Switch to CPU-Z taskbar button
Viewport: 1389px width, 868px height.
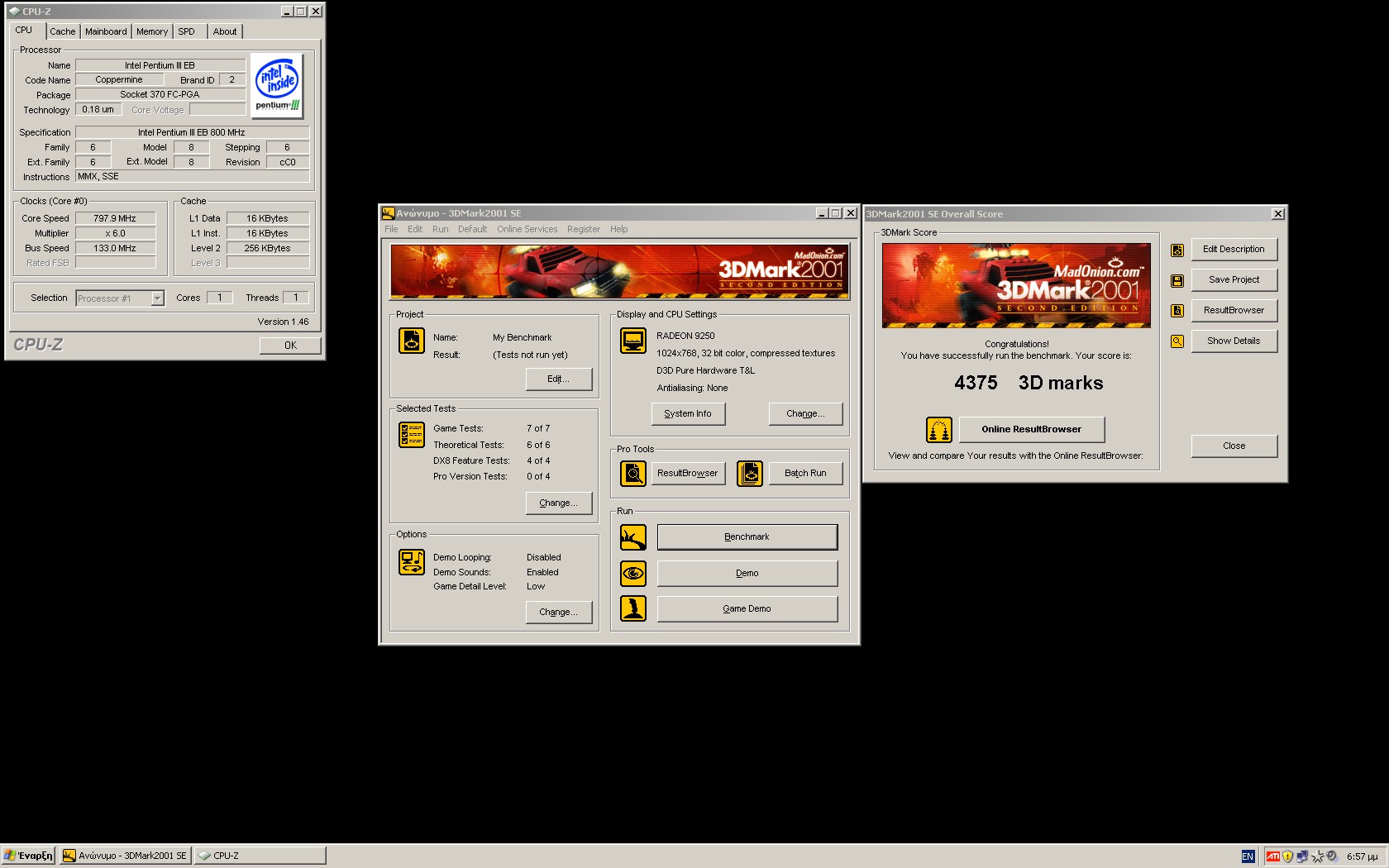pos(260,856)
